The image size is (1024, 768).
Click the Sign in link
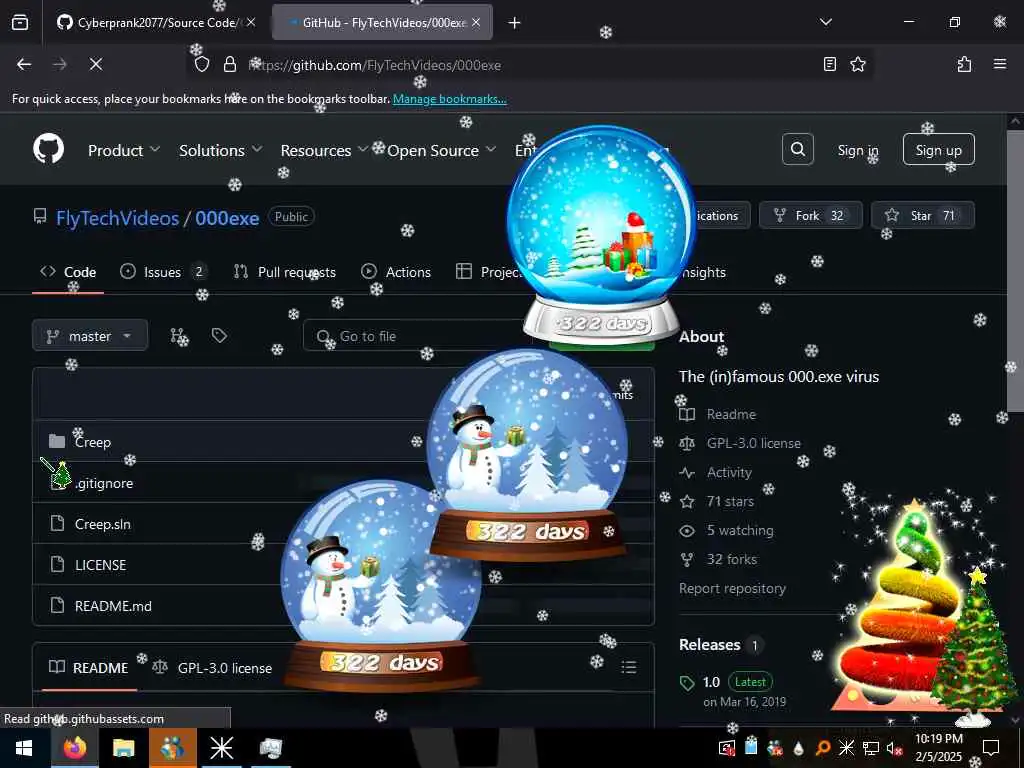click(858, 150)
